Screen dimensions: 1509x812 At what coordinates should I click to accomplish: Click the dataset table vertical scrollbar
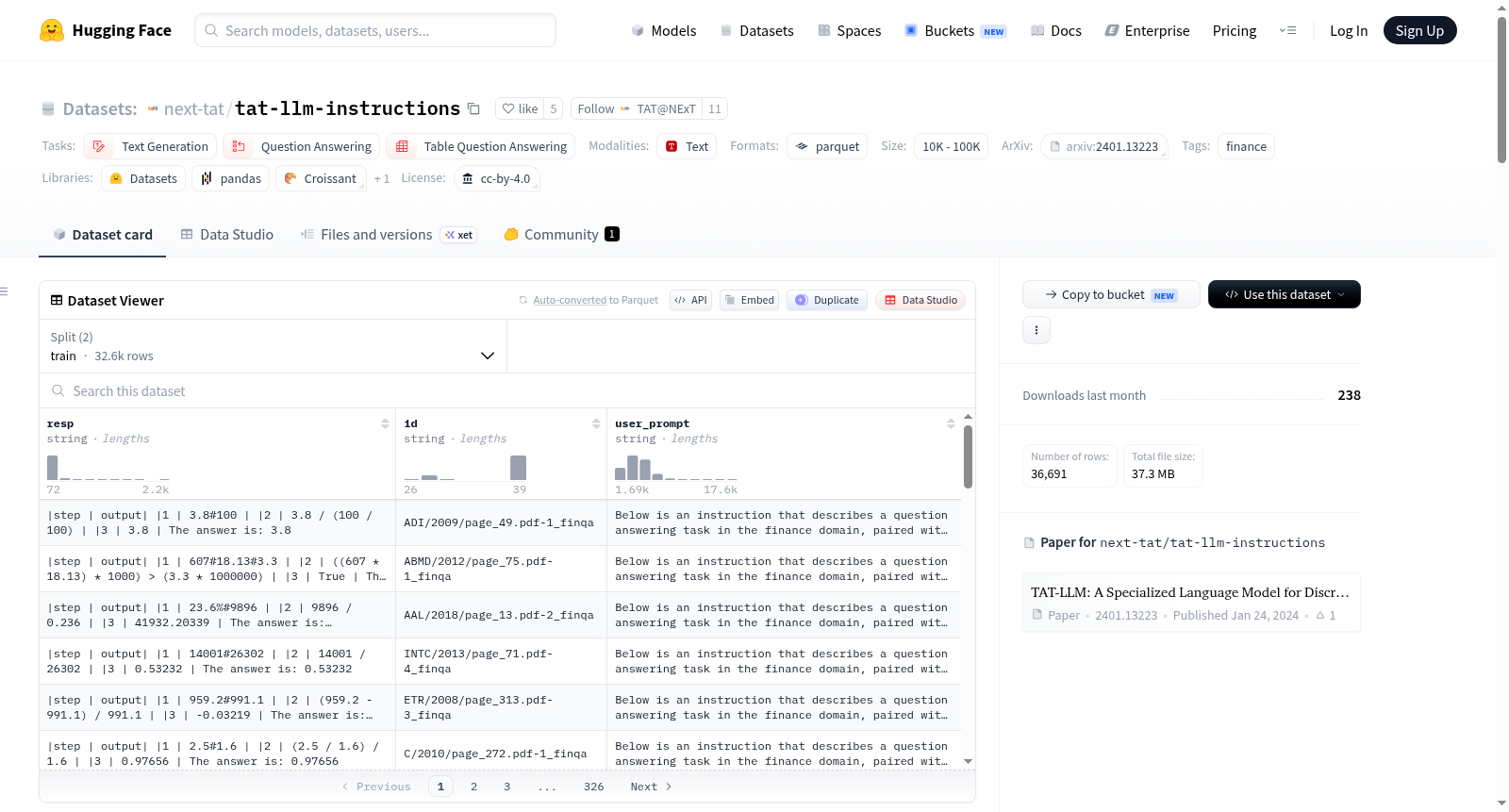tap(968, 456)
